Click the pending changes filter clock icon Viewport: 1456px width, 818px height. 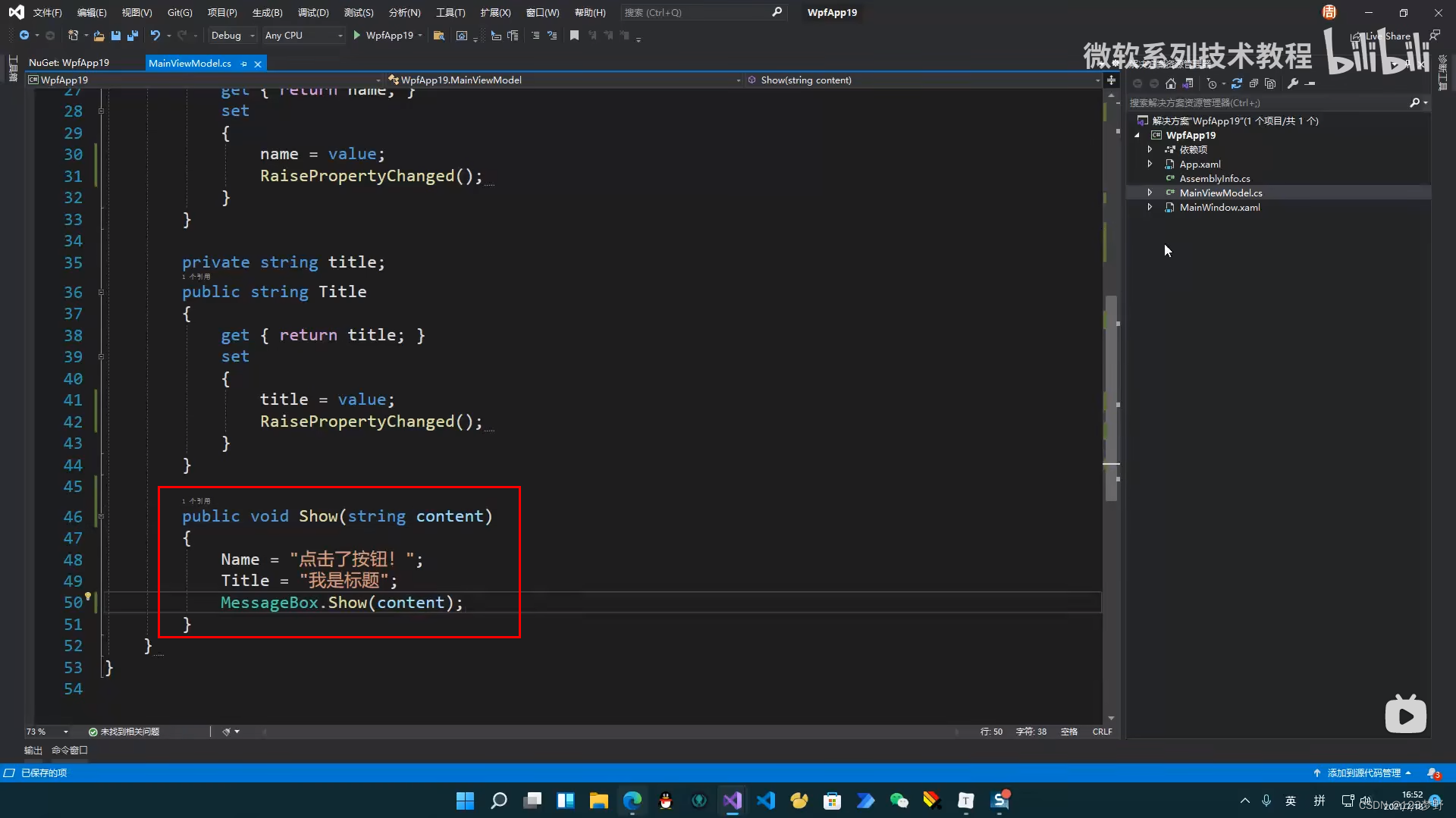[1212, 83]
